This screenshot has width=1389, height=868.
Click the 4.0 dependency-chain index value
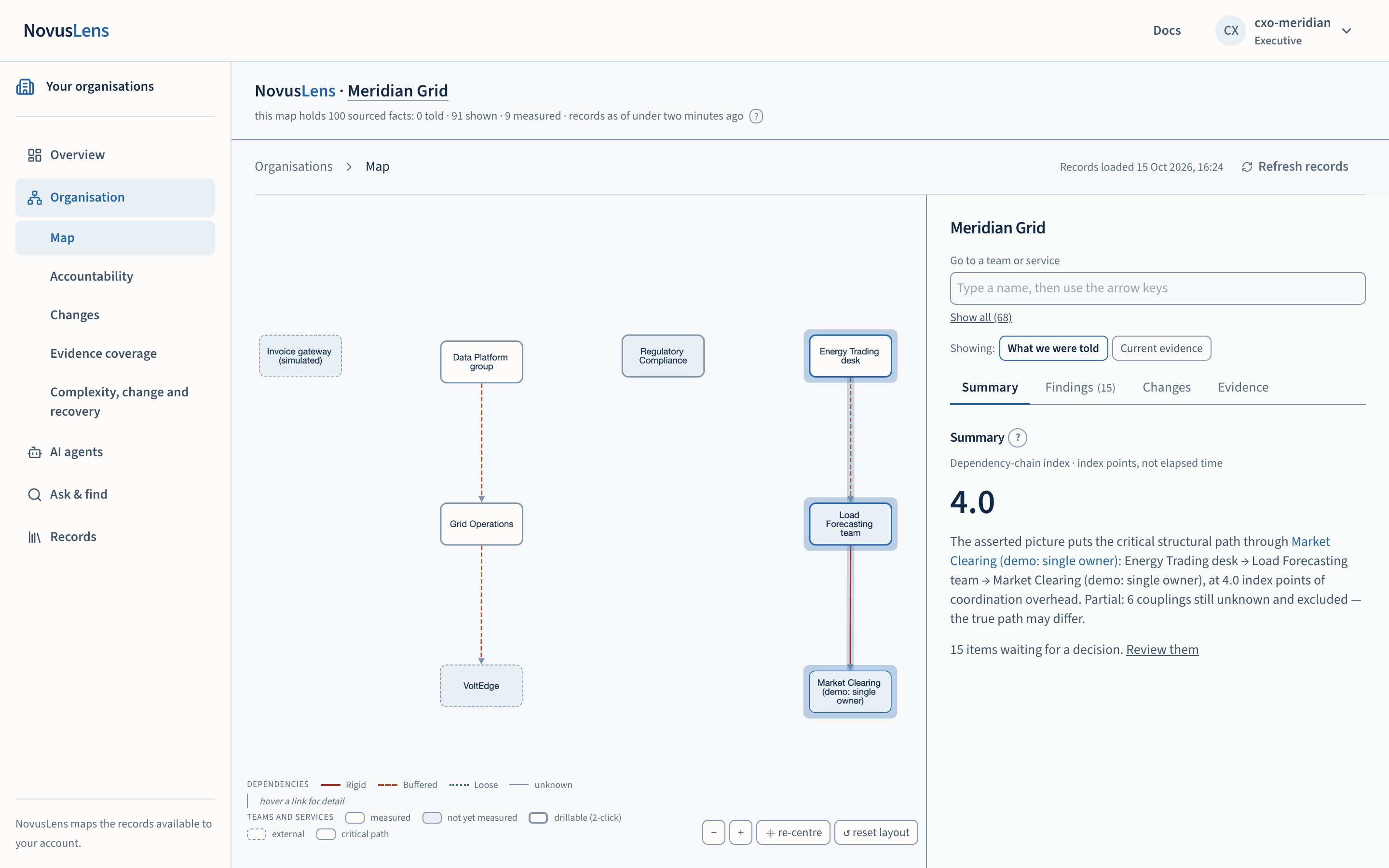click(x=972, y=502)
